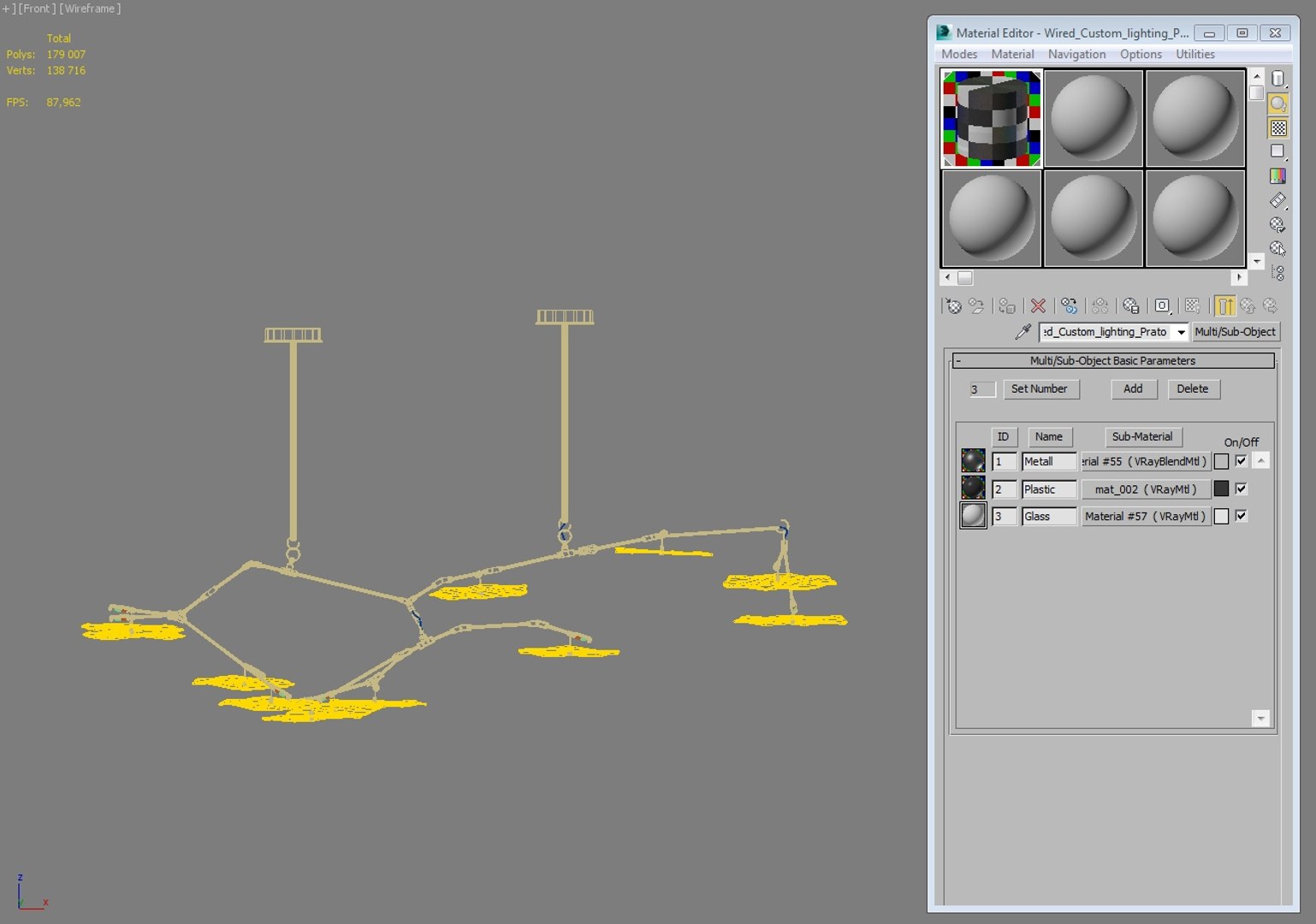Click the Make Material Copy icon

tap(1069, 305)
